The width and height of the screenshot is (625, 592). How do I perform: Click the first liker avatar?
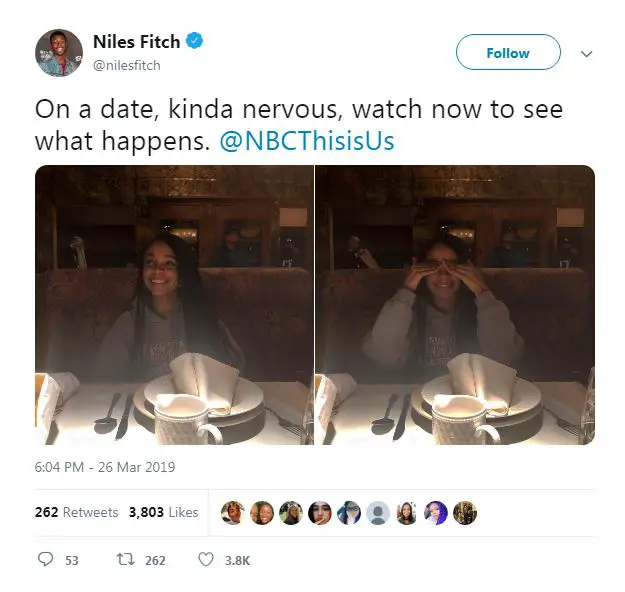(x=233, y=513)
